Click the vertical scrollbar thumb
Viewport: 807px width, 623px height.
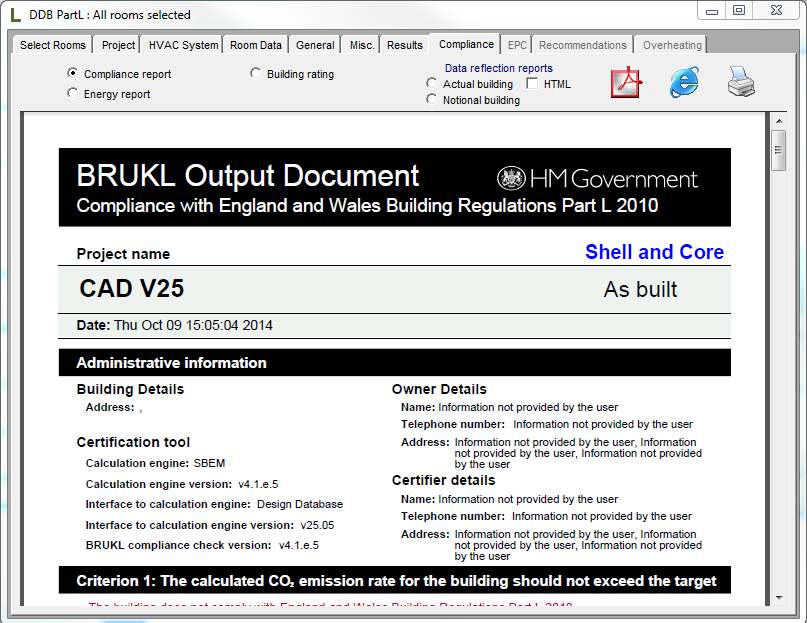coord(779,150)
